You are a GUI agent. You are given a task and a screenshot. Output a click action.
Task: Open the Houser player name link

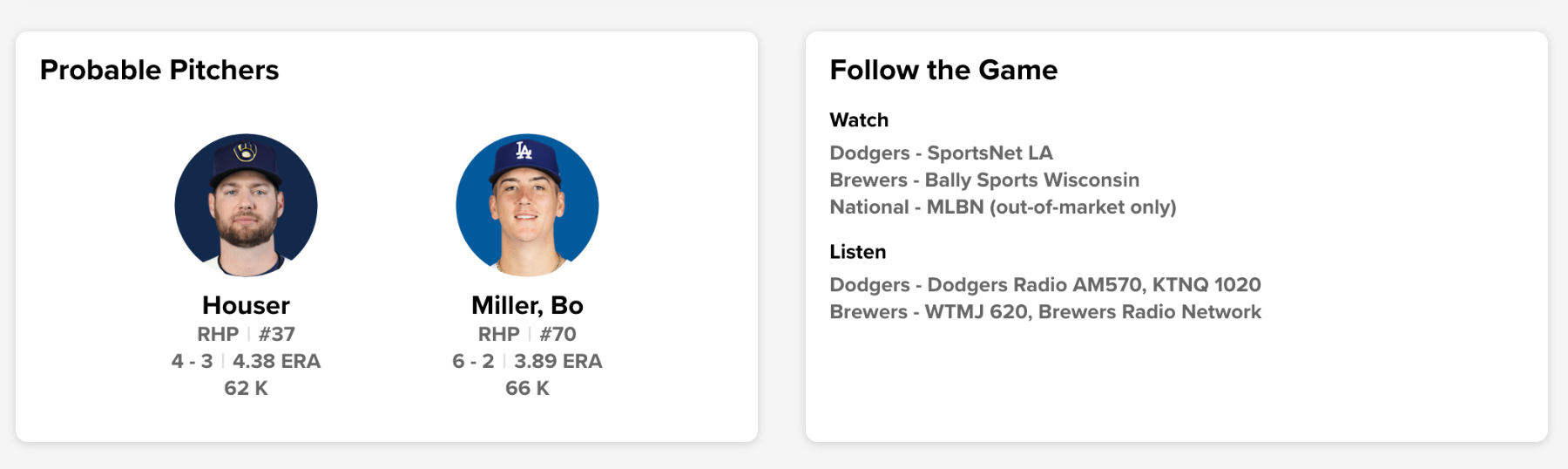[246, 305]
